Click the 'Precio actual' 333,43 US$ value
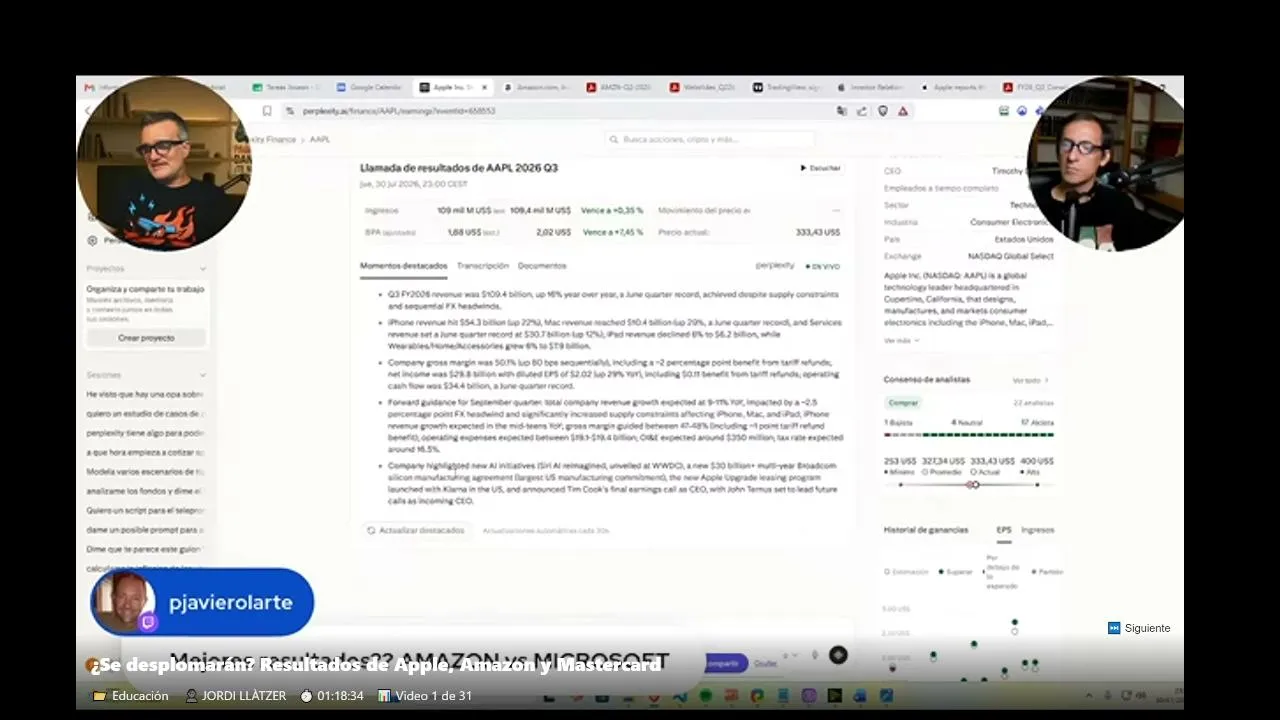 pos(818,232)
